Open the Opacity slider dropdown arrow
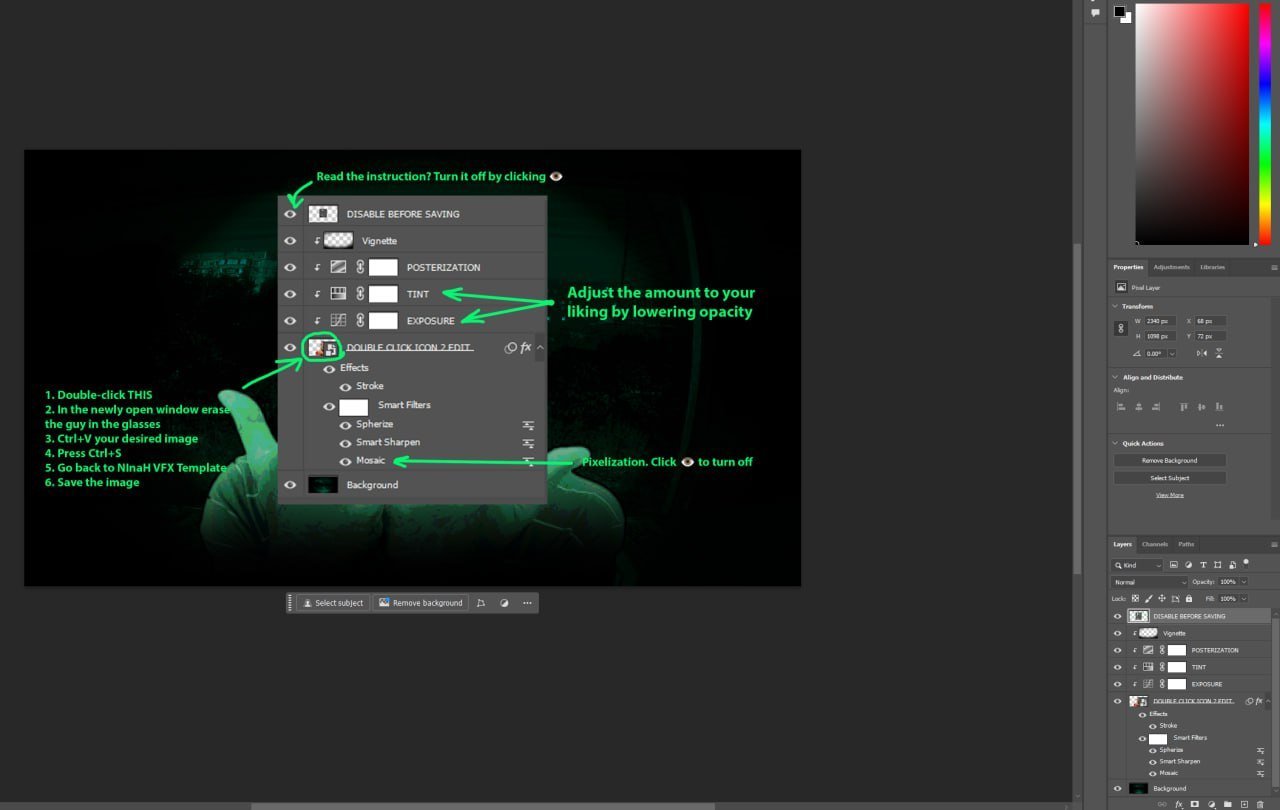The image size is (1280, 810). (1243, 582)
